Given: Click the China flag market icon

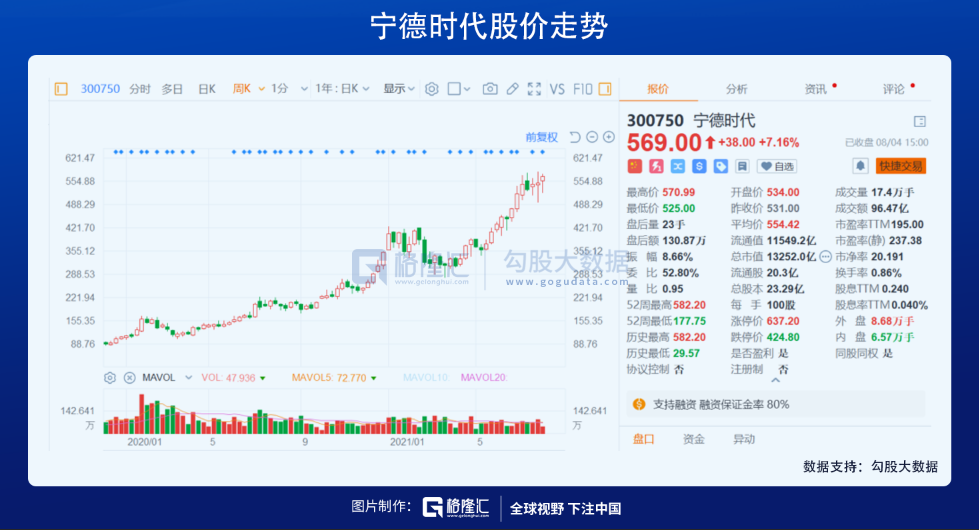Looking at the screenshot, I should pos(634,166).
